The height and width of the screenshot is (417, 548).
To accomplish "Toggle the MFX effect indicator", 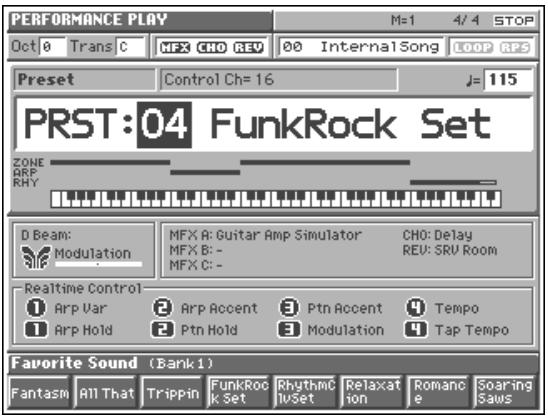I will click(x=175, y=47).
